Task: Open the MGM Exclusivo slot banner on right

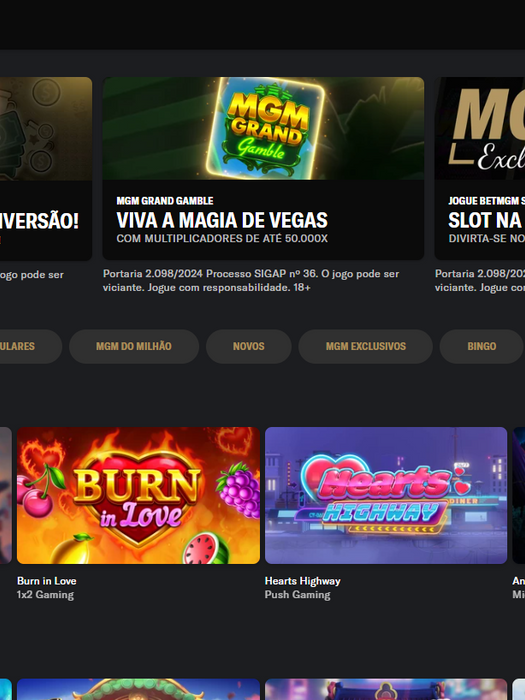Action: pos(480,169)
